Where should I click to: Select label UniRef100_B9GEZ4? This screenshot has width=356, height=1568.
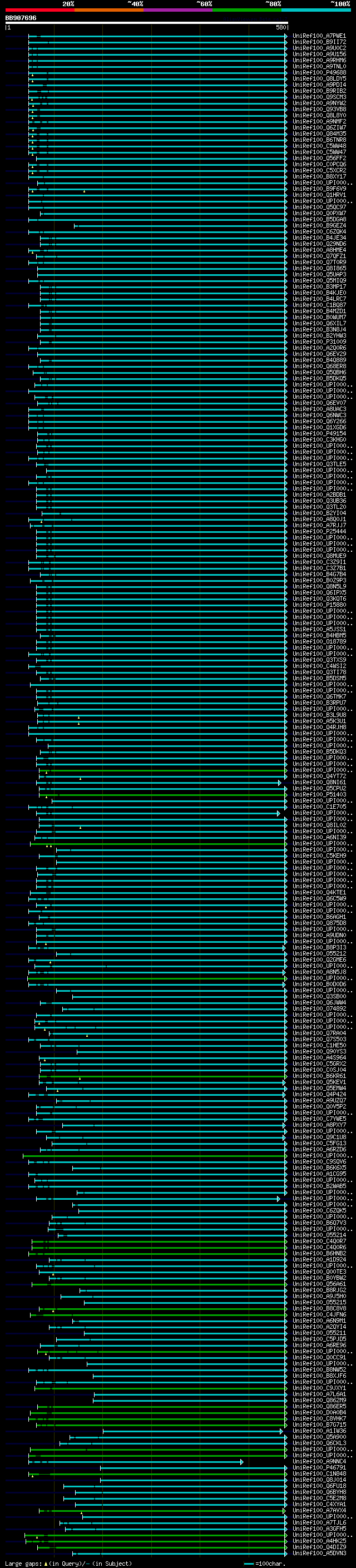pos(319,226)
